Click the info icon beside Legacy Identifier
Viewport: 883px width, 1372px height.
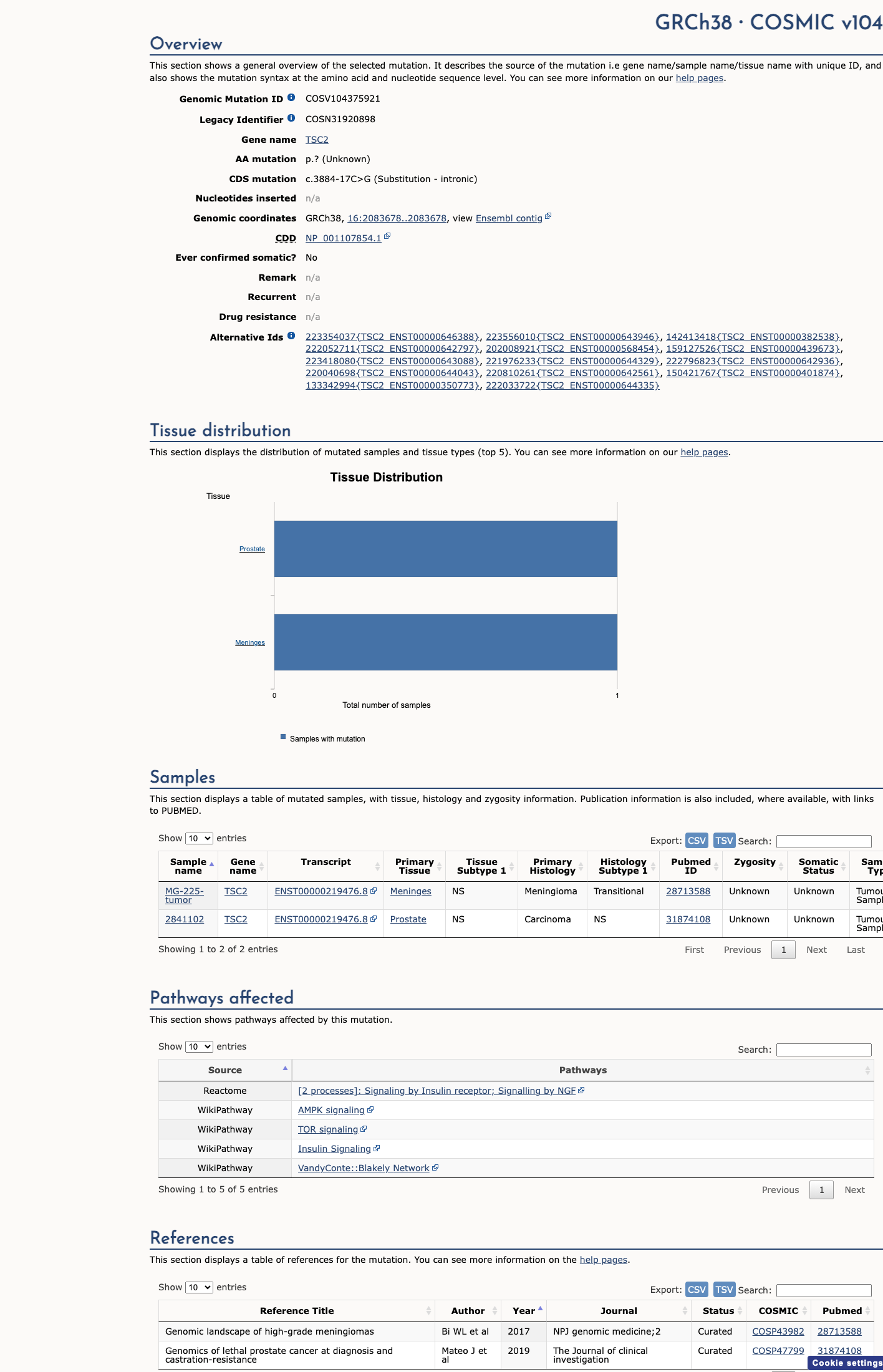pyautogui.click(x=291, y=118)
